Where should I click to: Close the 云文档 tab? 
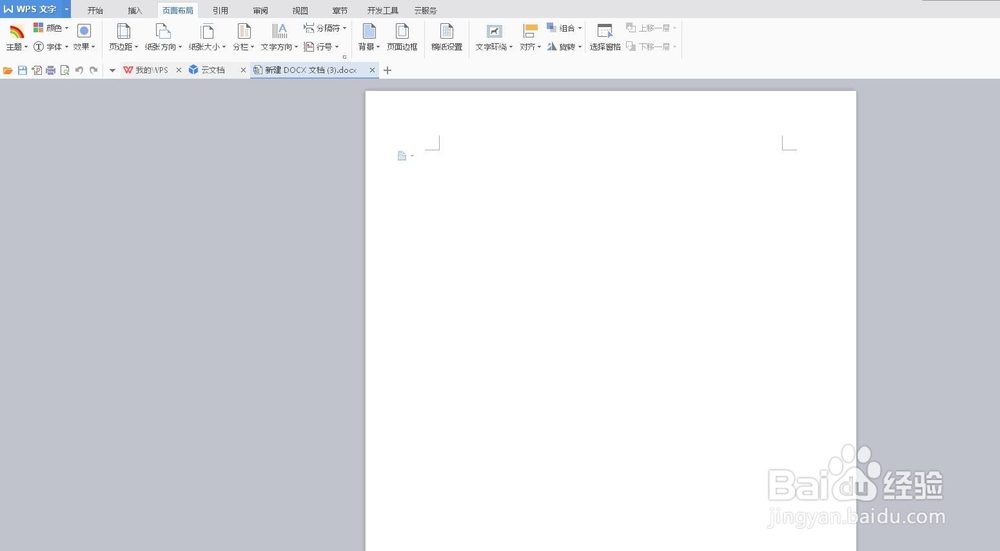[x=243, y=70]
